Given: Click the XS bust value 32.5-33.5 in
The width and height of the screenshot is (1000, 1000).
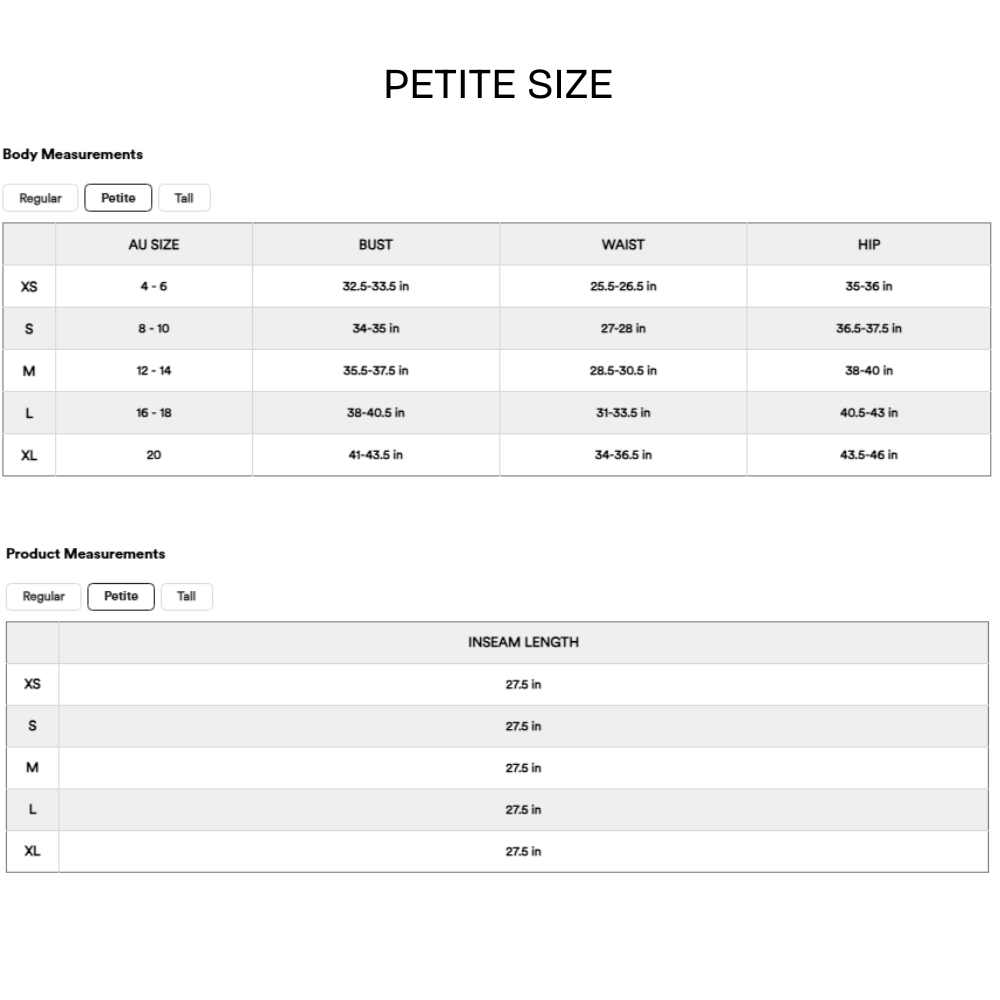Looking at the screenshot, I should (376, 286).
